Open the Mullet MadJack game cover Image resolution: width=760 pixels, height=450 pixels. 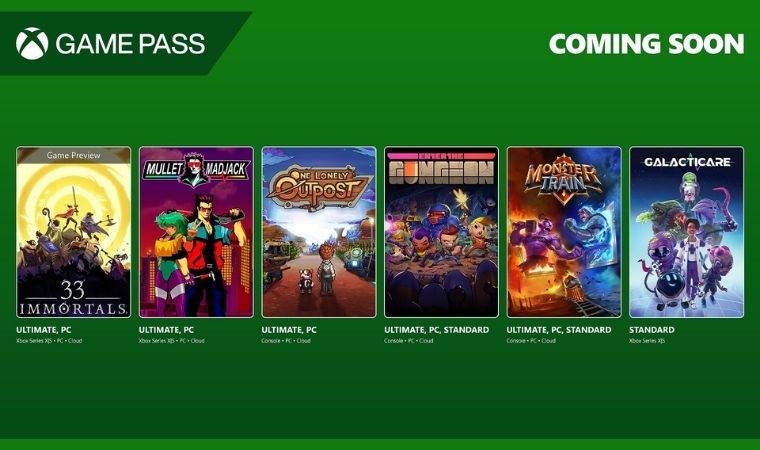tap(196, 232)
